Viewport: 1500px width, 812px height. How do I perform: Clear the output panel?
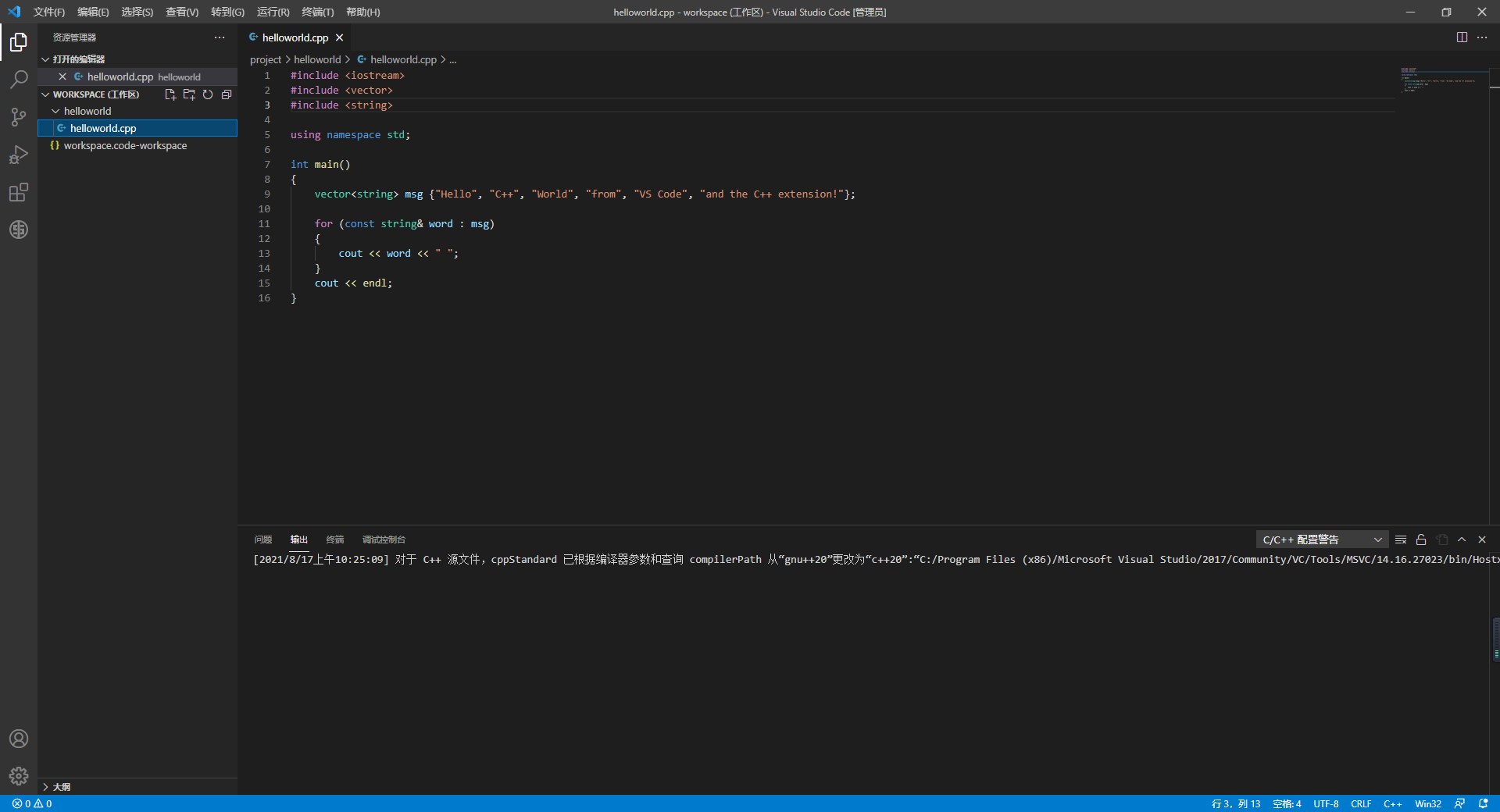point(1401,540)
